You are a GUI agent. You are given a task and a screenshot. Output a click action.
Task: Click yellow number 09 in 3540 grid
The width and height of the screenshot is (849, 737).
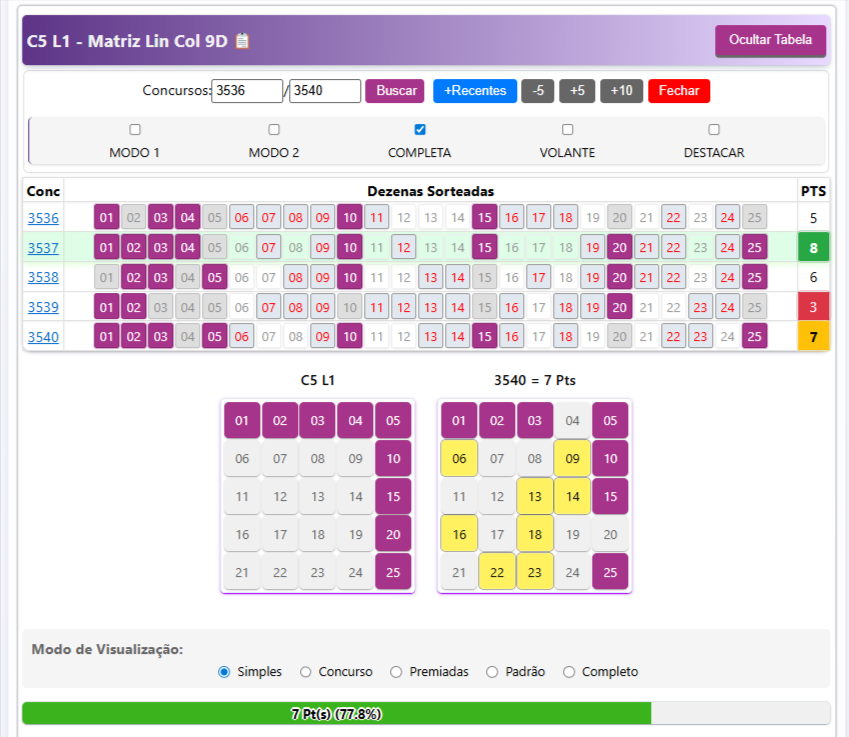pos(573,458)
